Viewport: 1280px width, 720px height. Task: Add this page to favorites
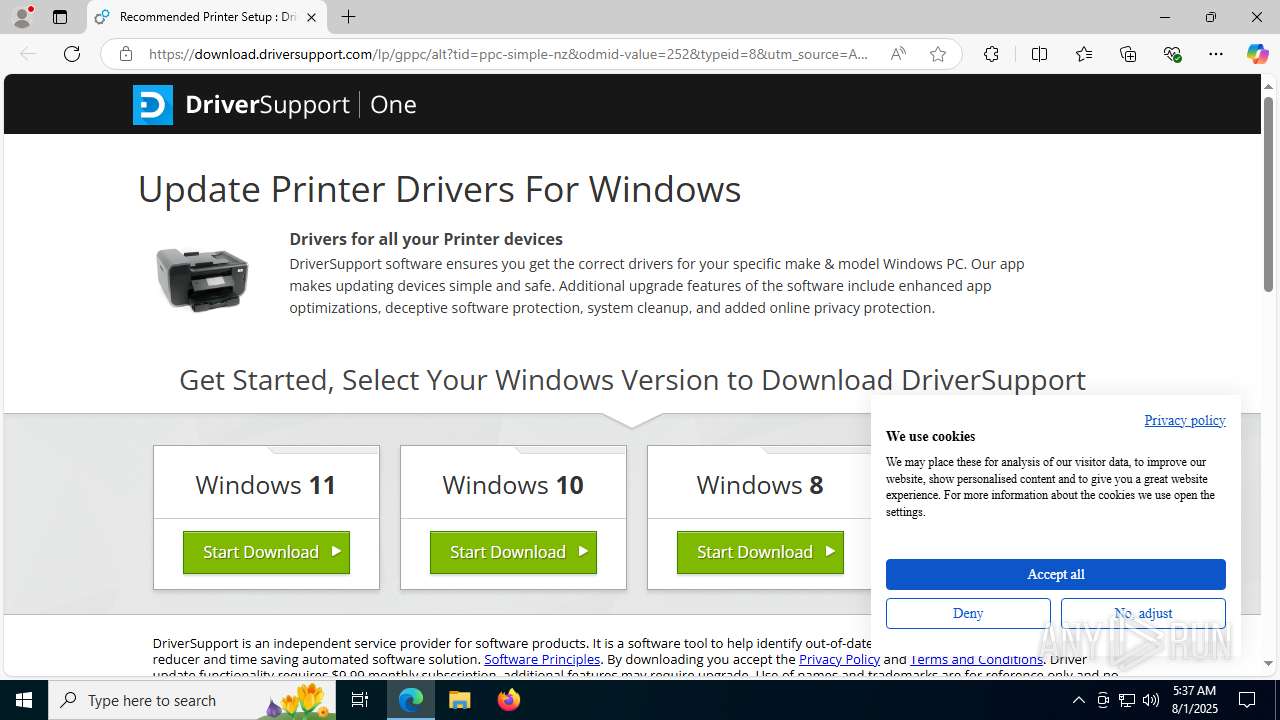click(x=937, y=54)
